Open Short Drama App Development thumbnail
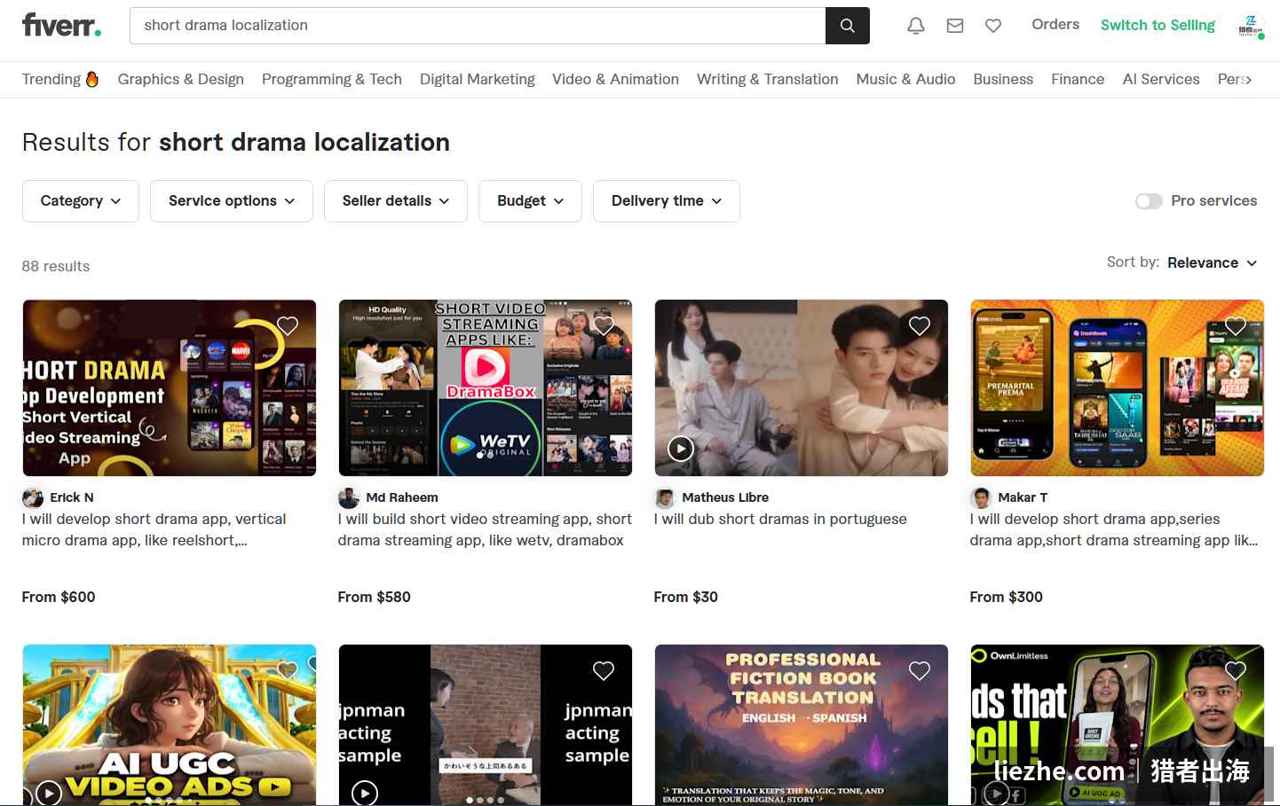The height and width of the screenshot is (806, 1280). point(169,388)
